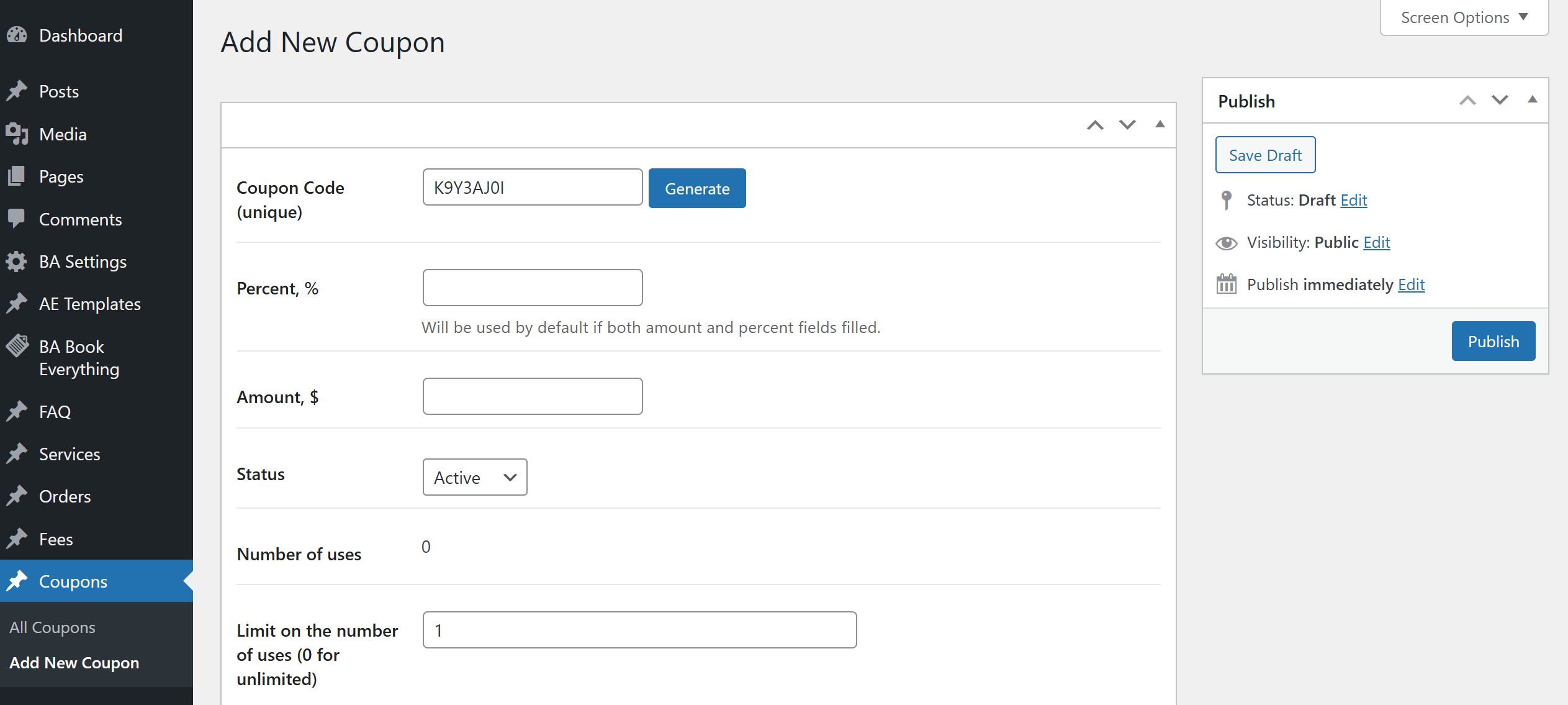
Task: Click the Percent input field
Action: (x=533, y=288)
